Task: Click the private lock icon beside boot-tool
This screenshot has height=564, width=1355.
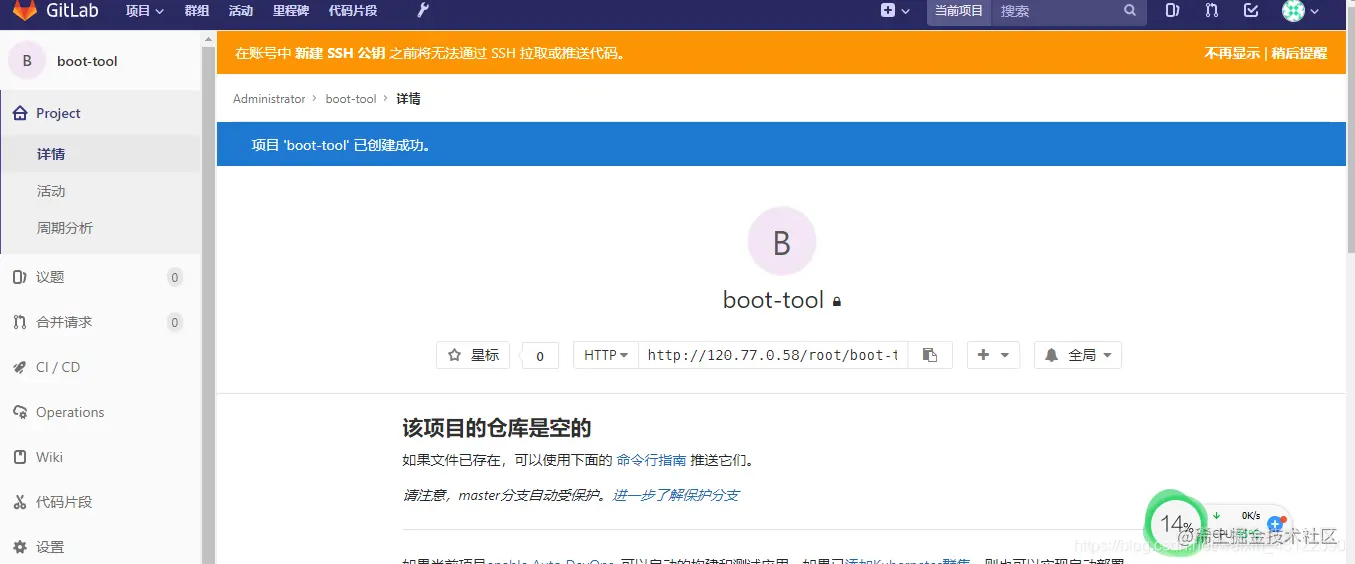Action: pos(837,301)
